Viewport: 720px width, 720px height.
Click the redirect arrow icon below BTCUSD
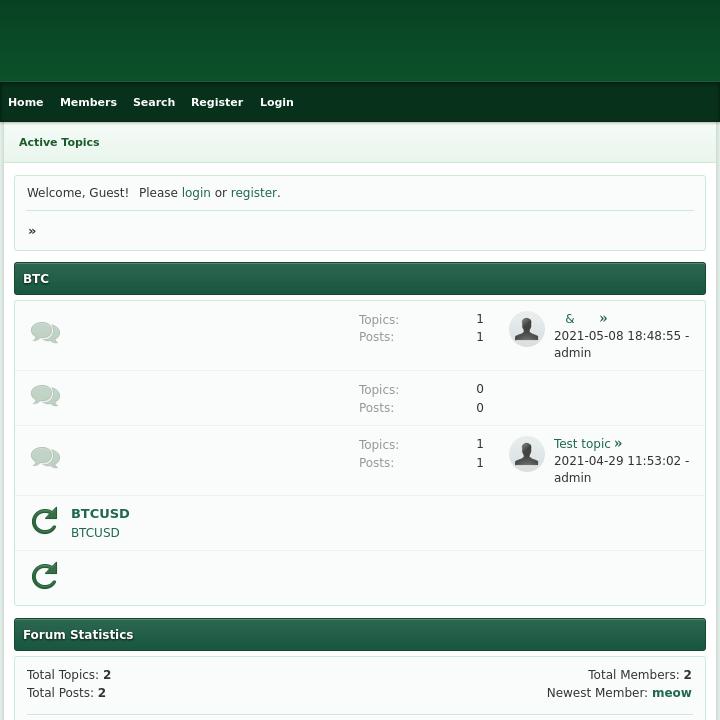[45, 576]
